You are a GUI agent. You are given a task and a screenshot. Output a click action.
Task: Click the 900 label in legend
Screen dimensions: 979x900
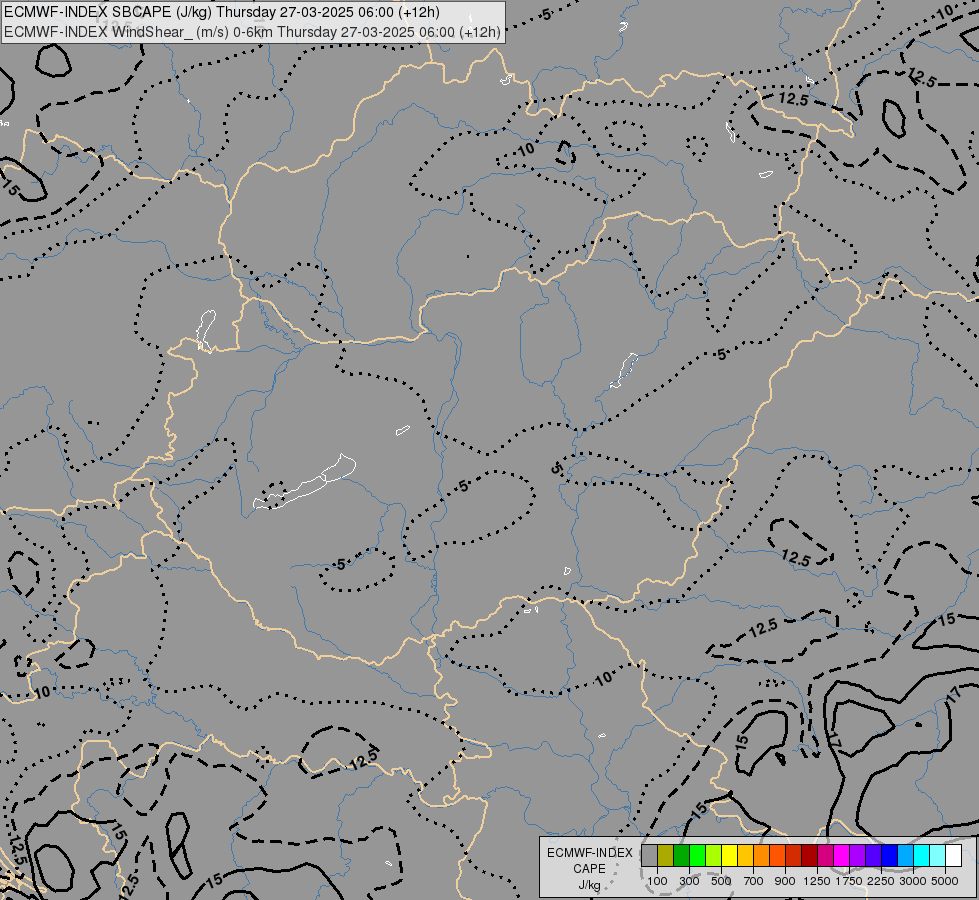(785, 881)
